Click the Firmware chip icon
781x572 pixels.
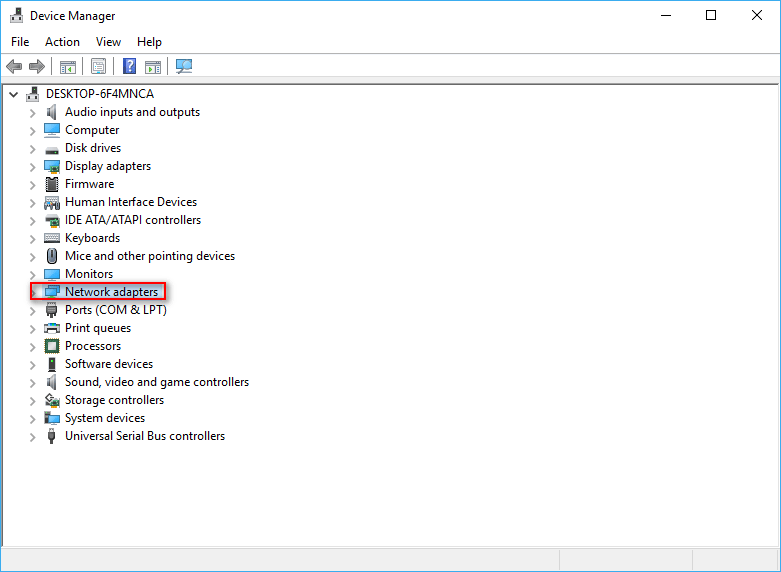pos(52,184)
